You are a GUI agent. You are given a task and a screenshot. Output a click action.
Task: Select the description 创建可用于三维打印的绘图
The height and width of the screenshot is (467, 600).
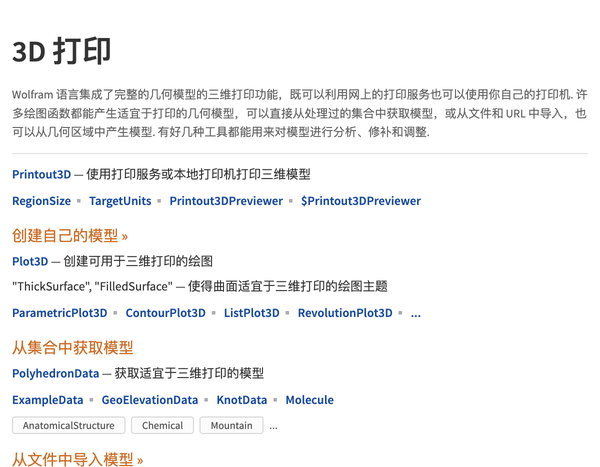point(138,261)
